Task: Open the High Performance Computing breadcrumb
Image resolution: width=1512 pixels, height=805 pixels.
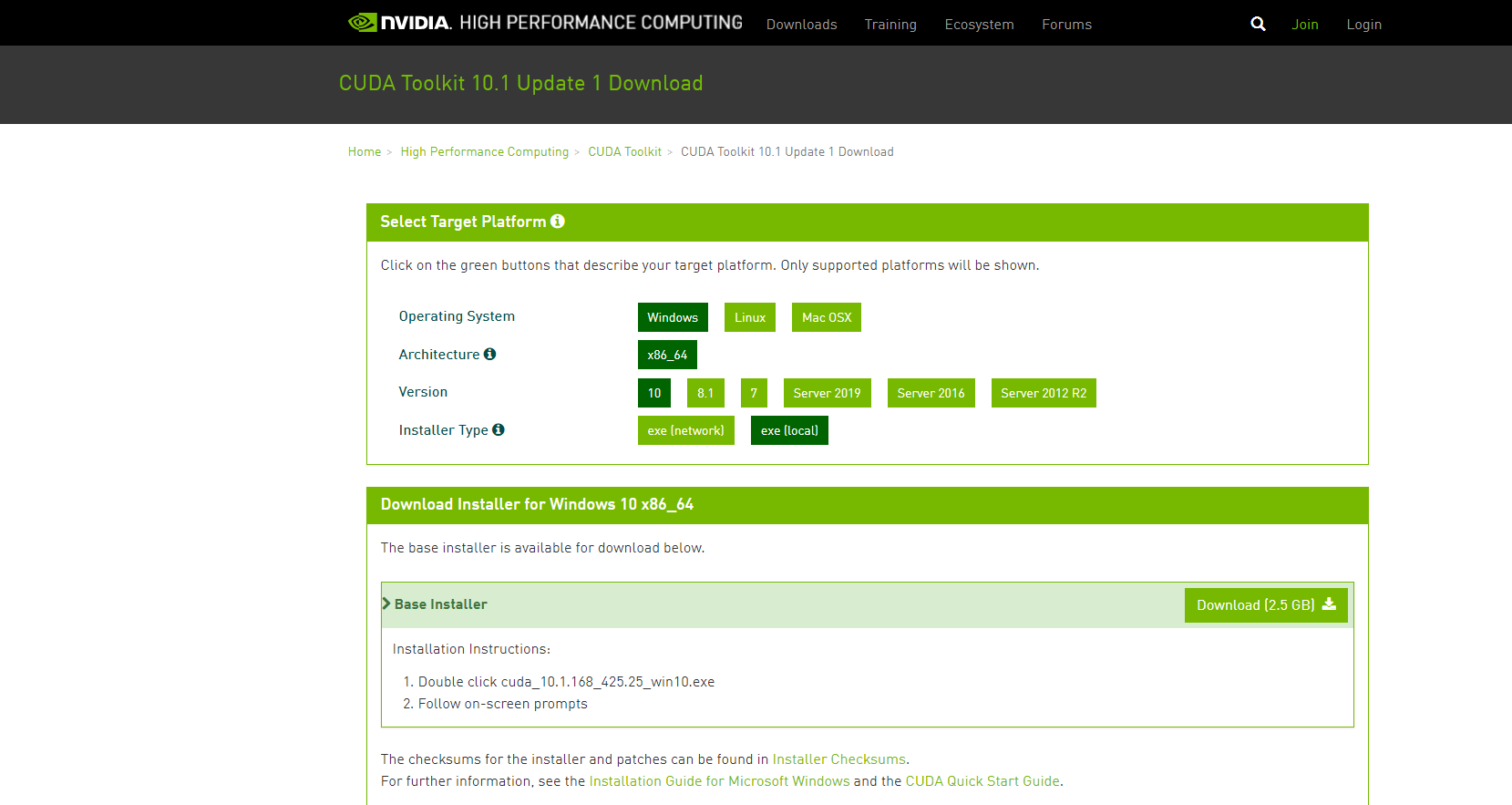Action: (x=485, y=151)
